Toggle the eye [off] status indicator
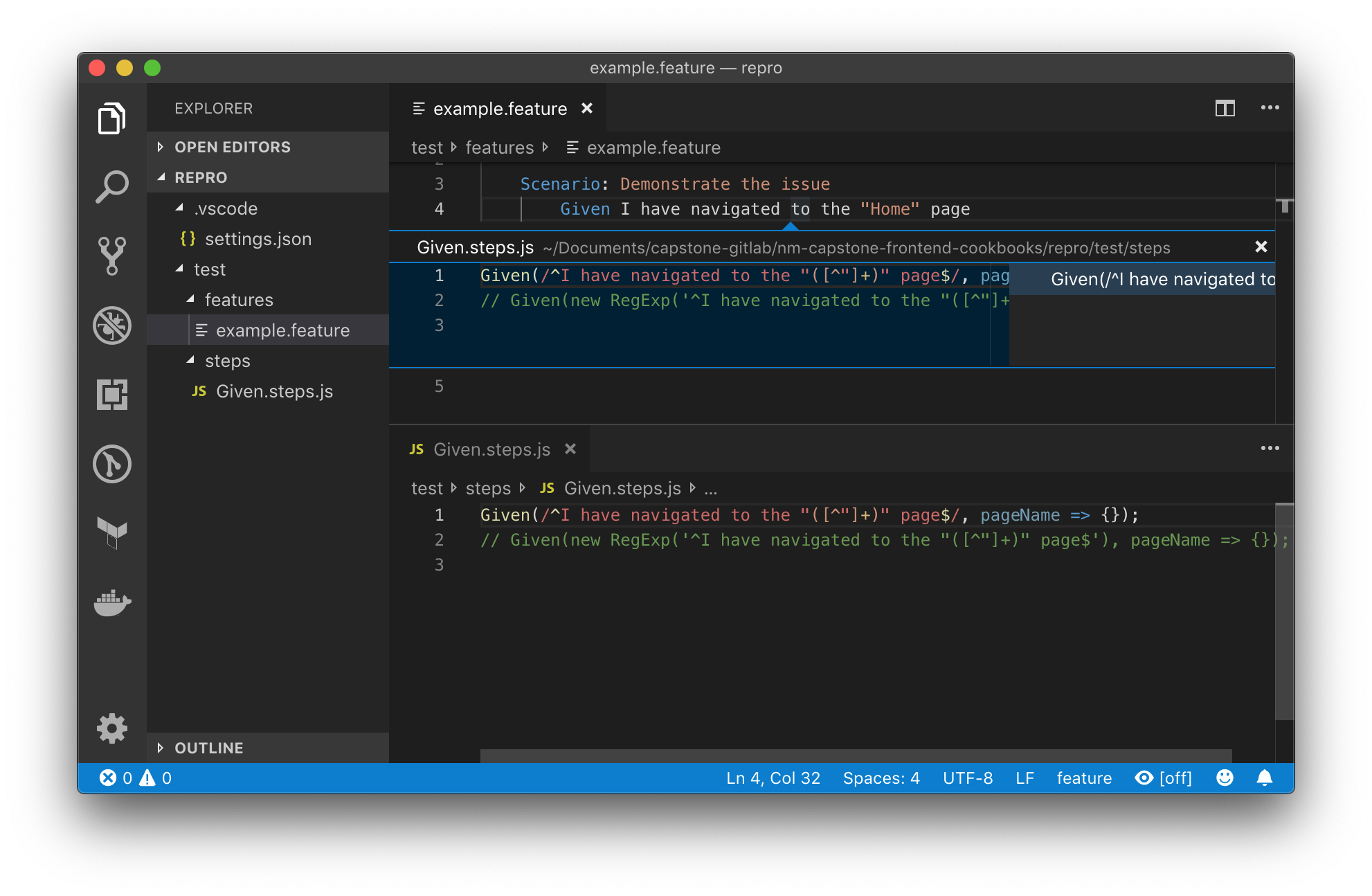 pos(1164,778)
